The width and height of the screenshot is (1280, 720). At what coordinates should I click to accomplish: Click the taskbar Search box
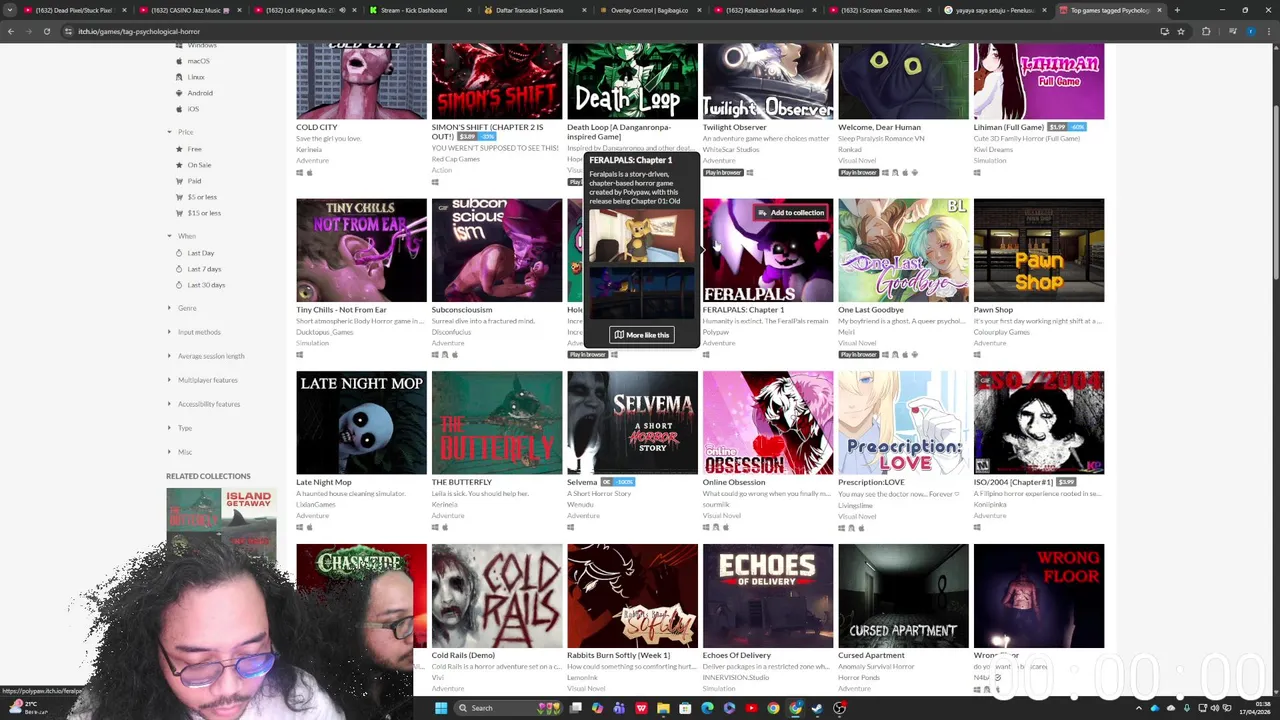click(x=508, y=708)
